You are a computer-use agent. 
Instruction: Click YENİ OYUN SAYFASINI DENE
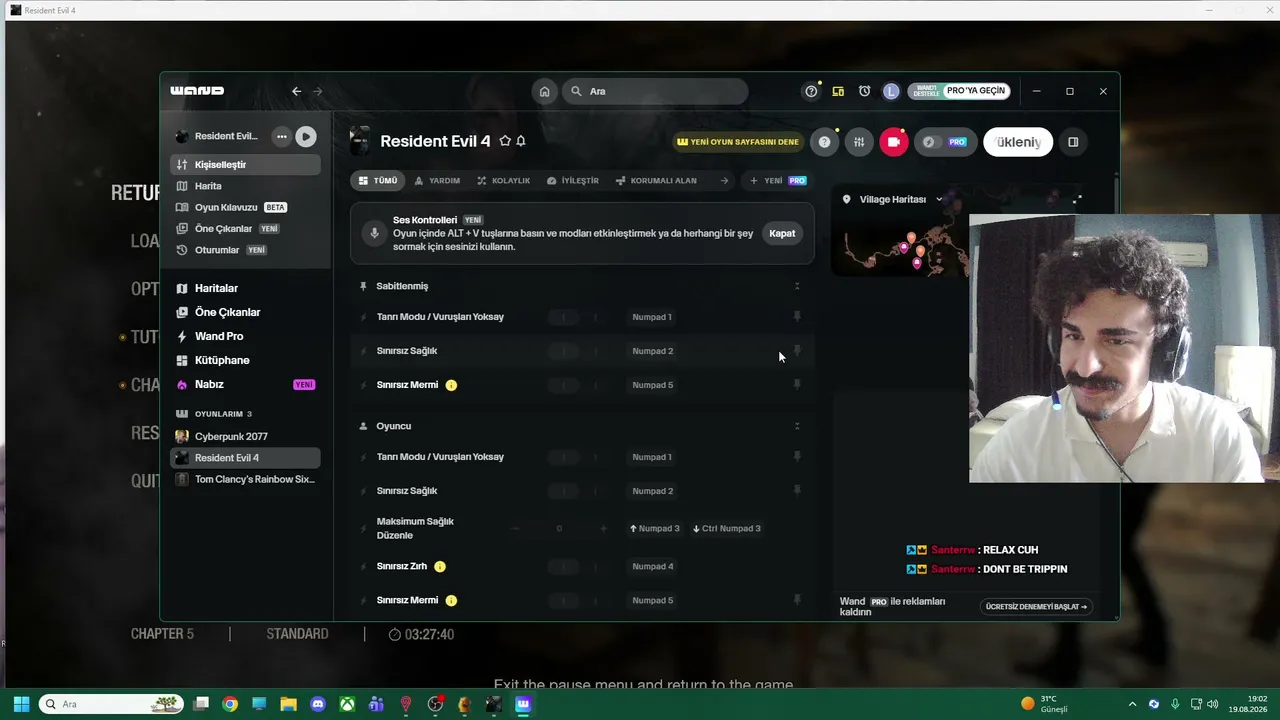(x=738, y=142)
